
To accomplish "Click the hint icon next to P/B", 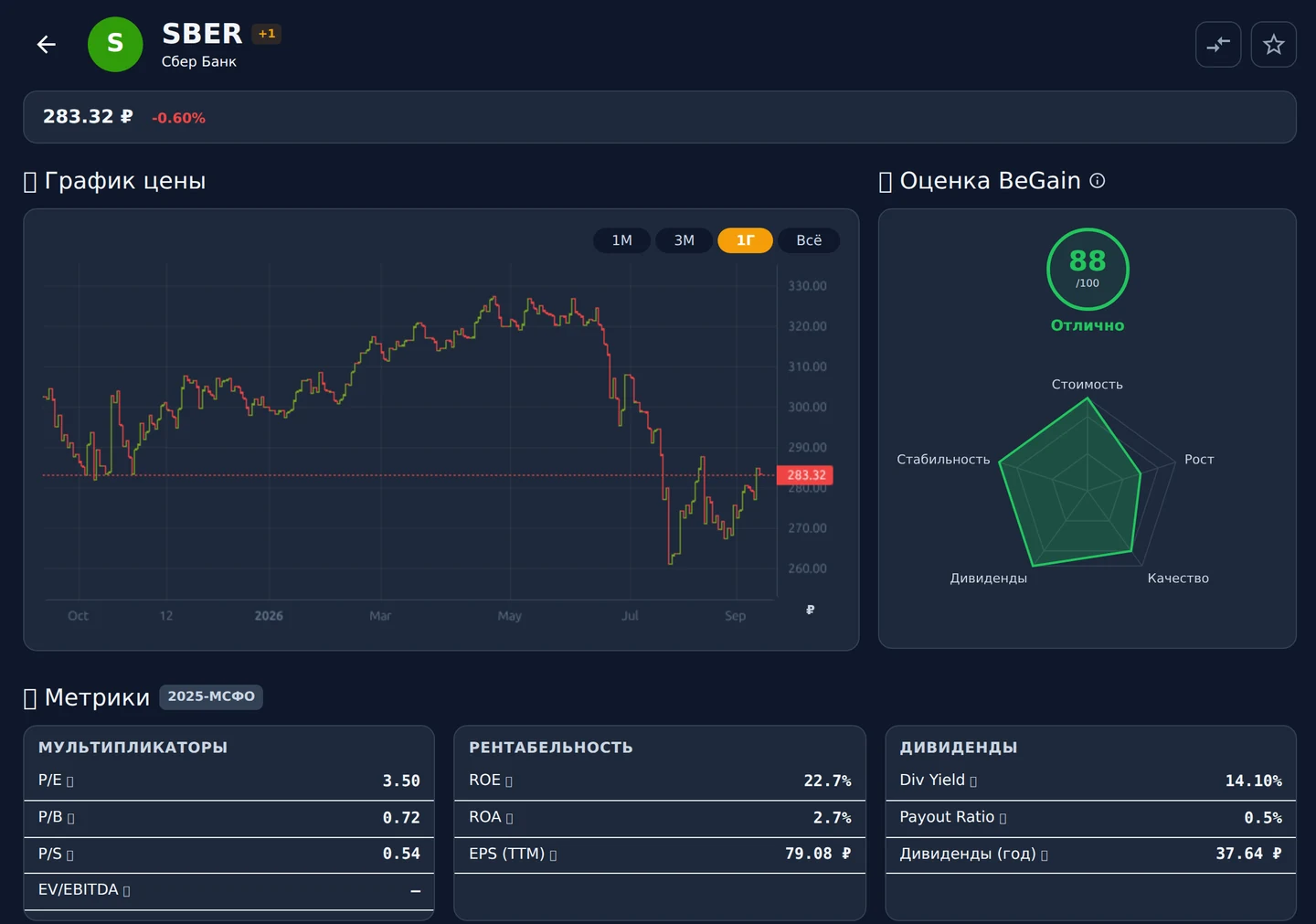I will pos(71,818).
